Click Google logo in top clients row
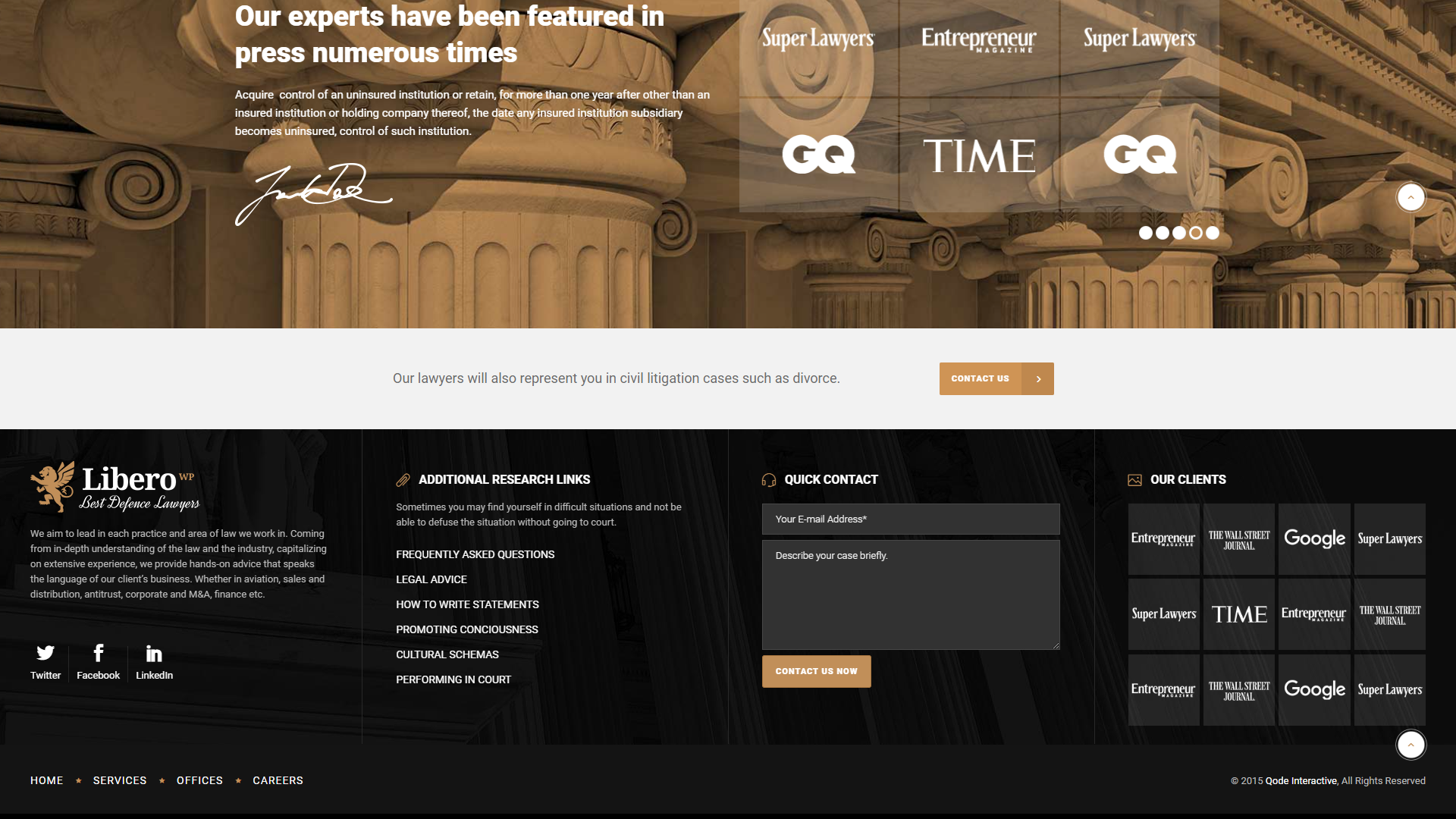 [x=1314, y=539]
